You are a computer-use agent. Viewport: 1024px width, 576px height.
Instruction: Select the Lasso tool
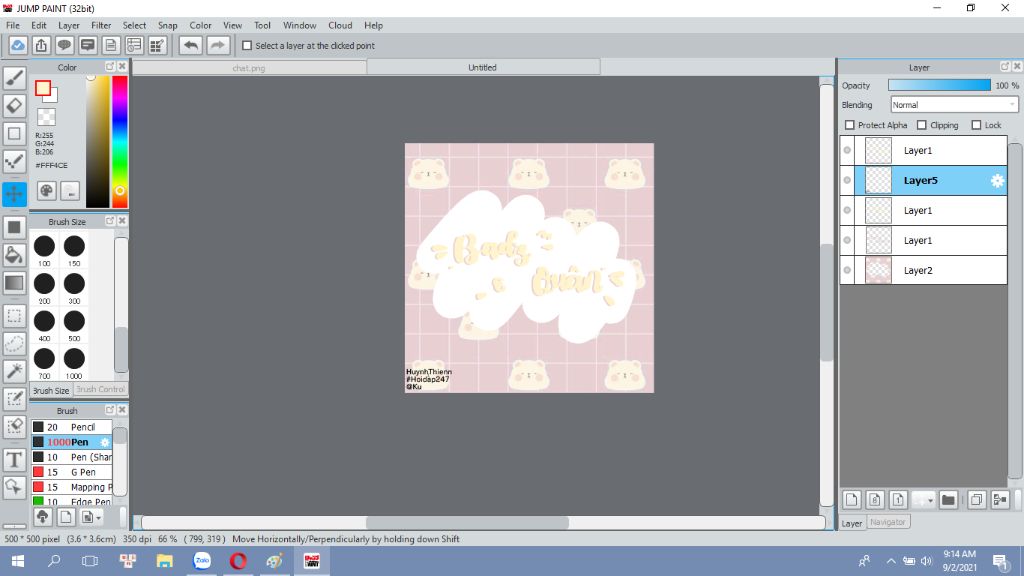tap(14, 344)
